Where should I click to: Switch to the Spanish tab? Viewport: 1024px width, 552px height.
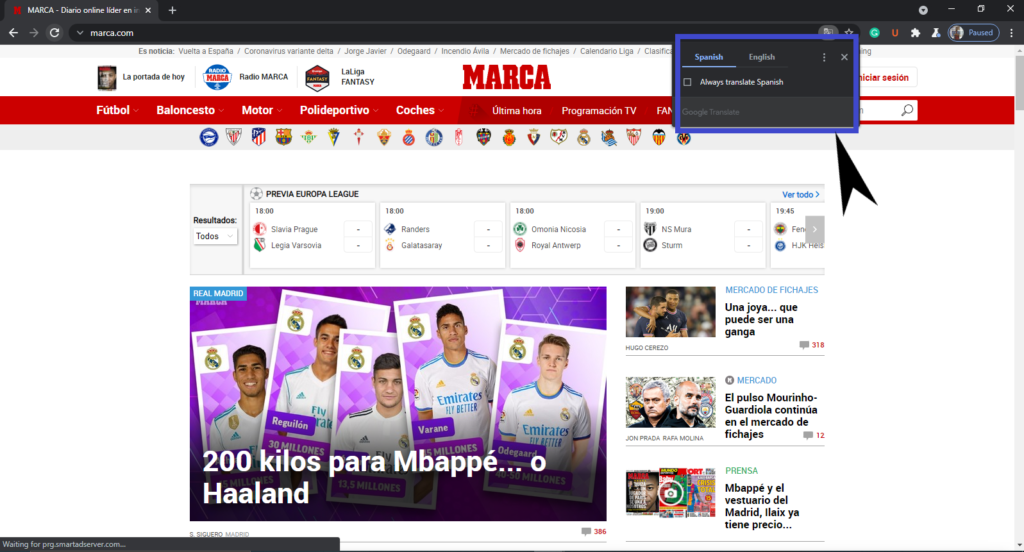[709, 57]
